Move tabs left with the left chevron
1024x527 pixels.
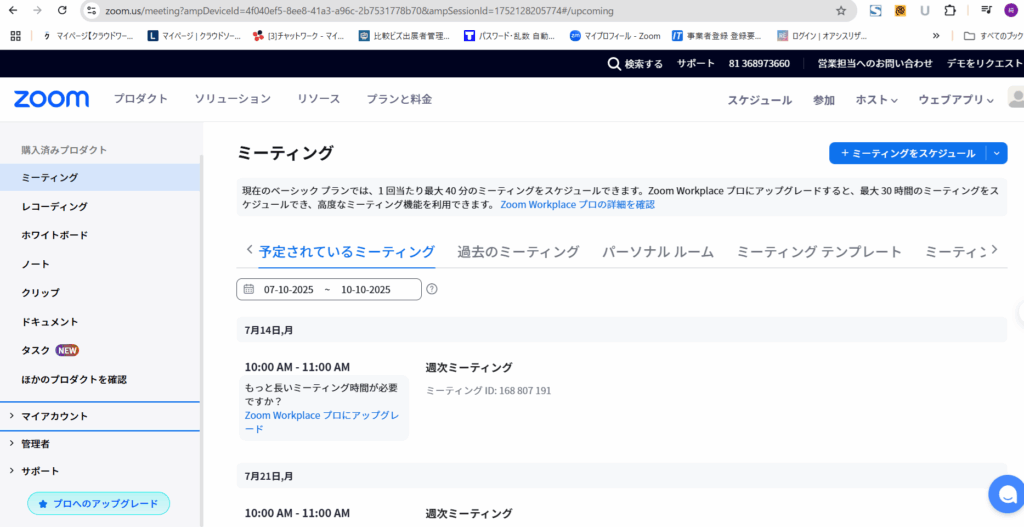click(249, 249)
